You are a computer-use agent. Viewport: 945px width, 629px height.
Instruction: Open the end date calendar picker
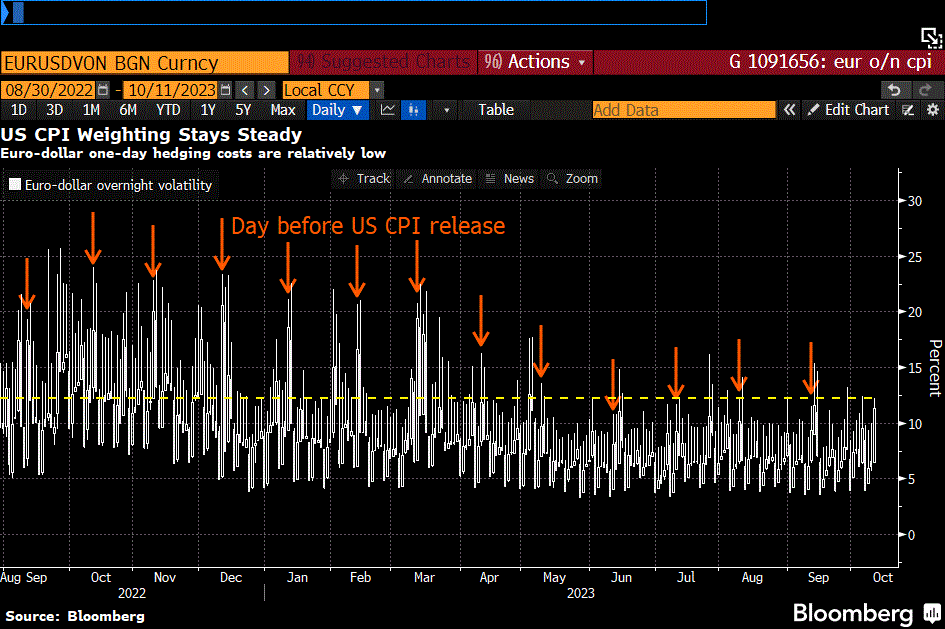tap(225, 90)
